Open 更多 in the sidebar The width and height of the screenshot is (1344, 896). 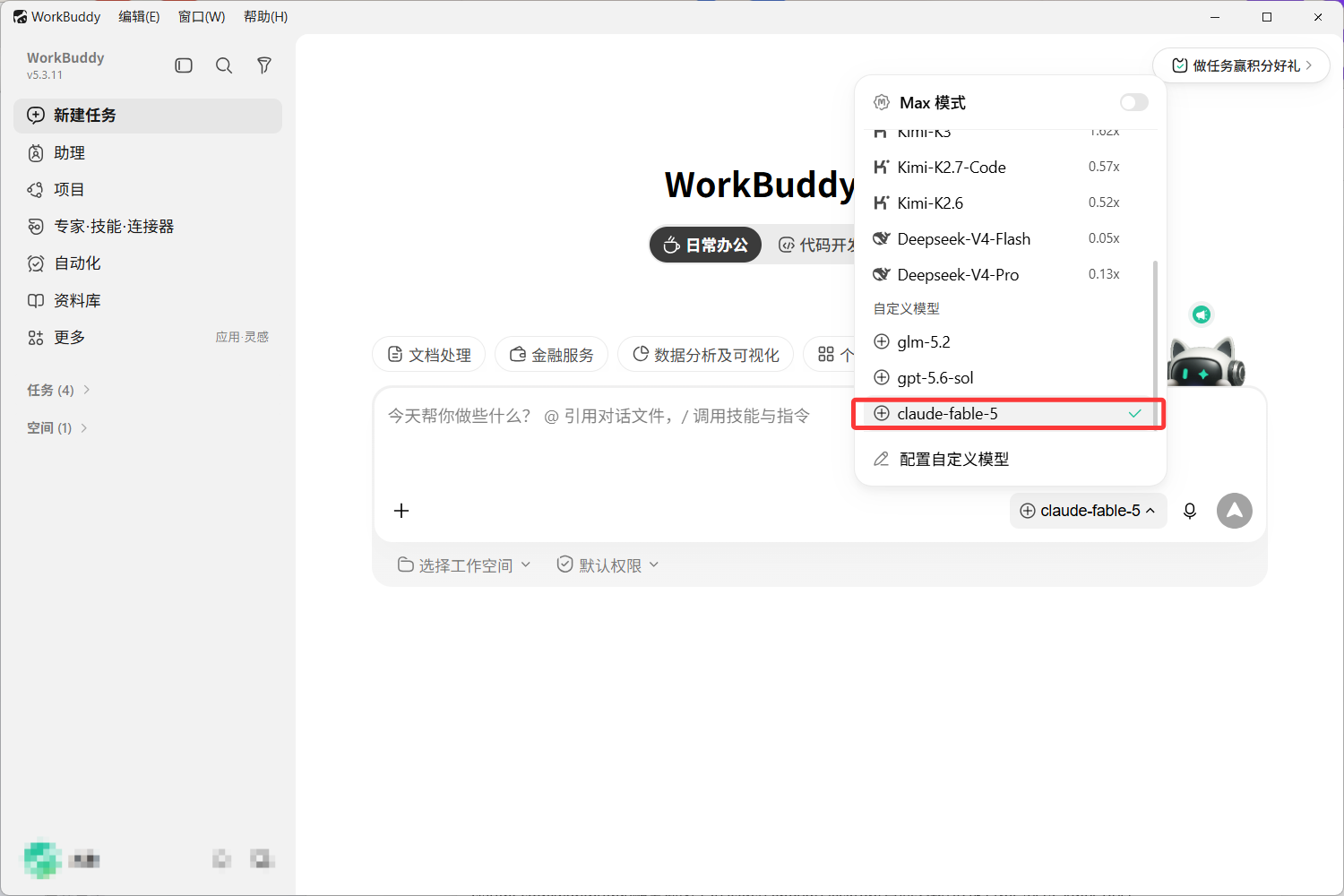coord(148,338)
